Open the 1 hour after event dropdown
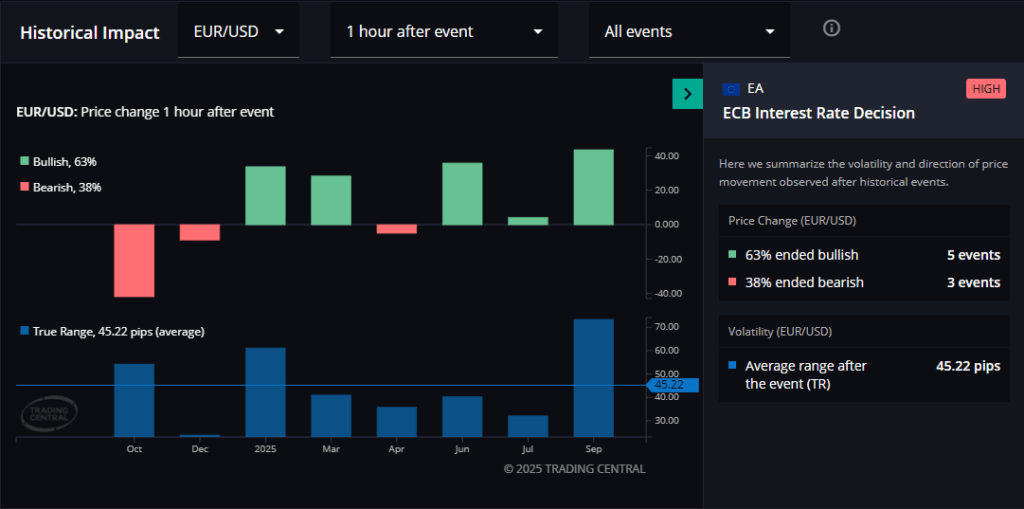This screenshot has width=1024, height=509. click(444, 32)
